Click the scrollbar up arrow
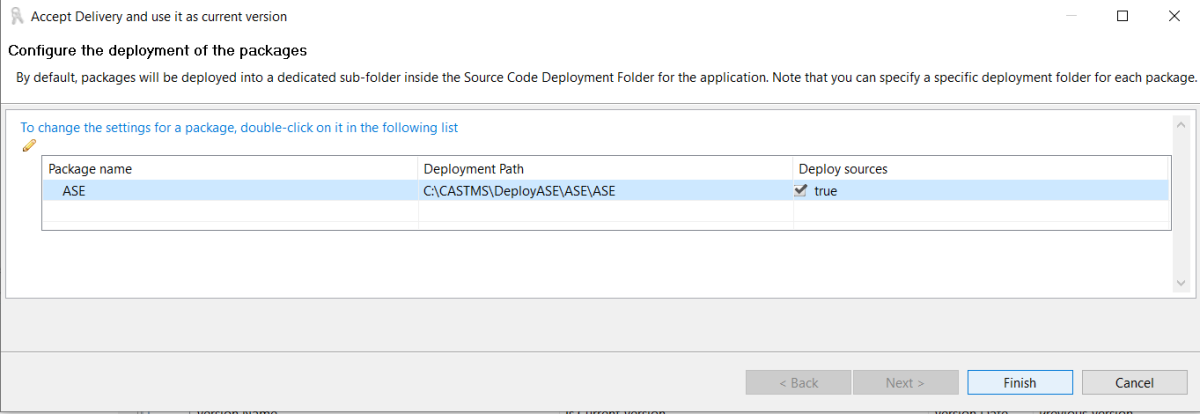Image resolution: width=1200 pixels, height=414 pixels. 1182,123
